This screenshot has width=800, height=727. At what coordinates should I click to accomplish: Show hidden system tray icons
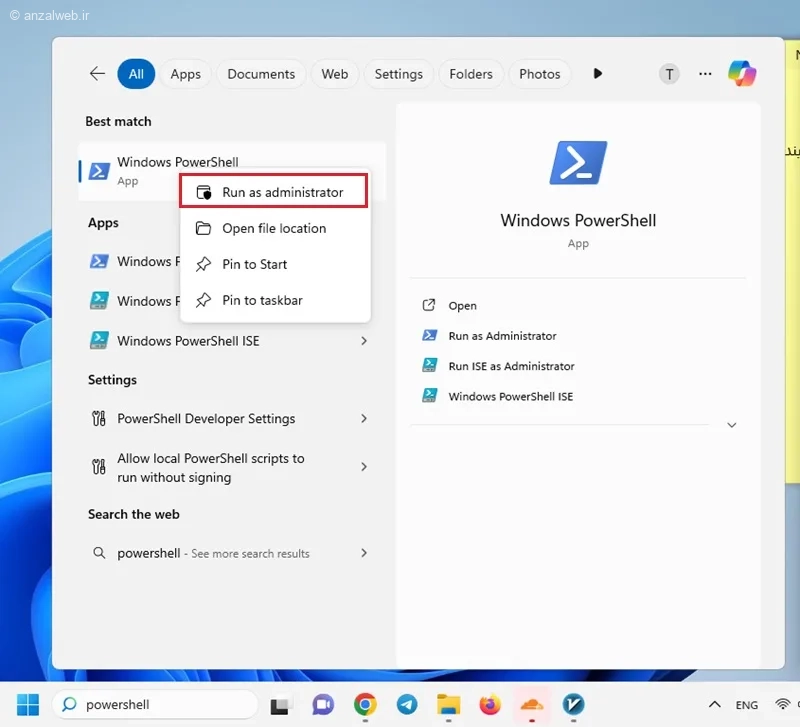(x=715, y=705)
